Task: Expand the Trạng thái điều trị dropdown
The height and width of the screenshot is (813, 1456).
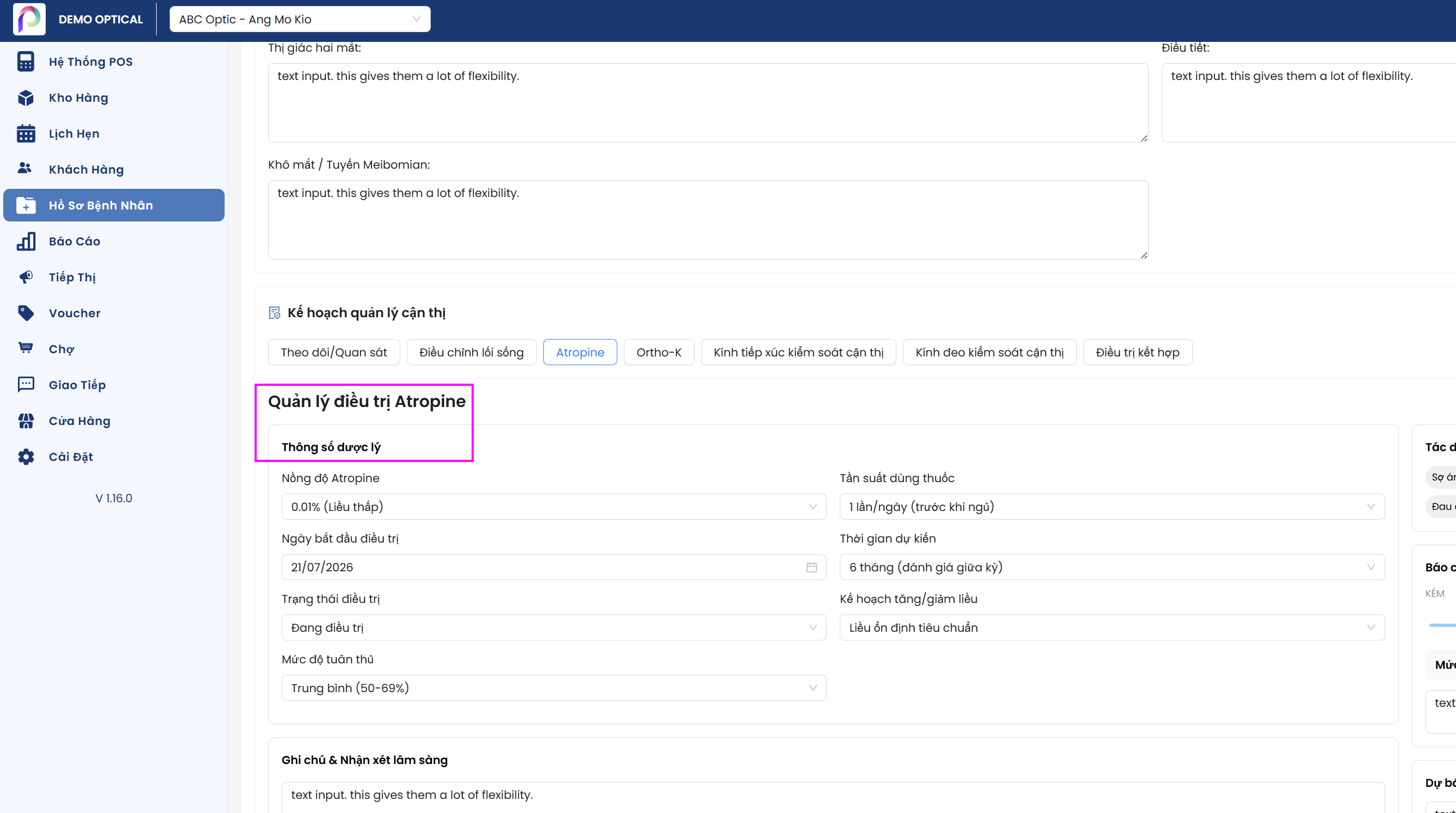Action: click(x=553, y=627)
